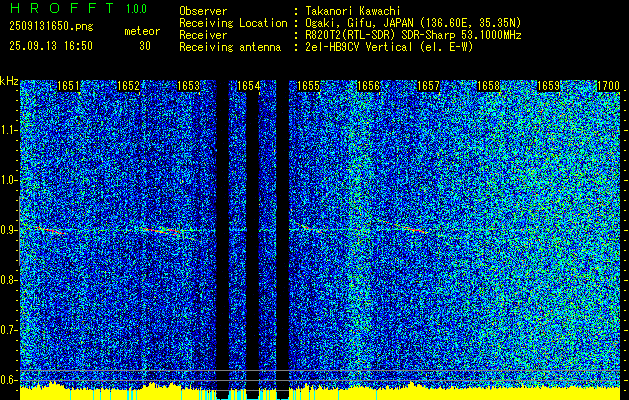Click the R820T2(RTL-SDR) receiver text

point(413,35)
